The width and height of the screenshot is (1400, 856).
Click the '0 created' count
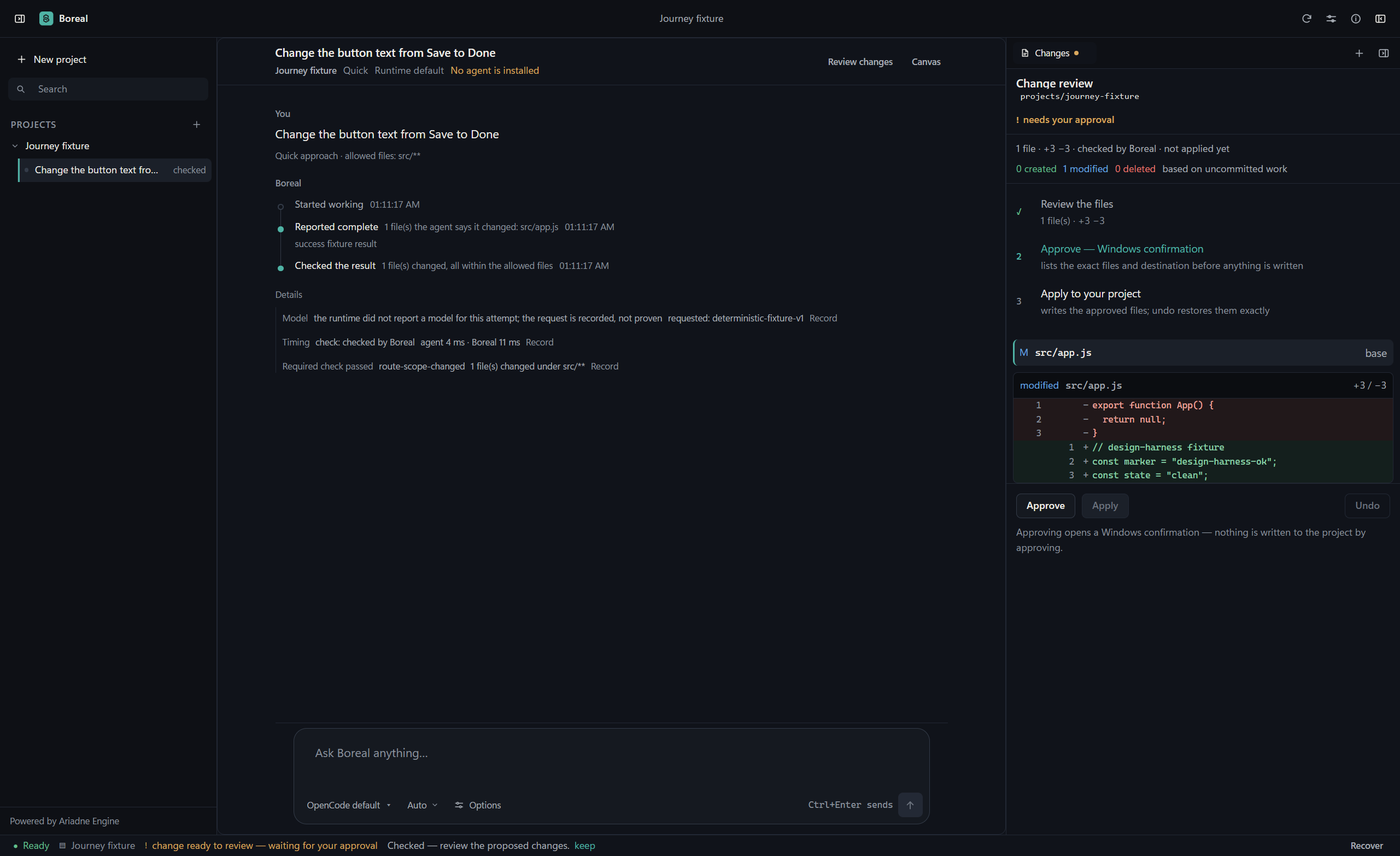click(1036, 169)
